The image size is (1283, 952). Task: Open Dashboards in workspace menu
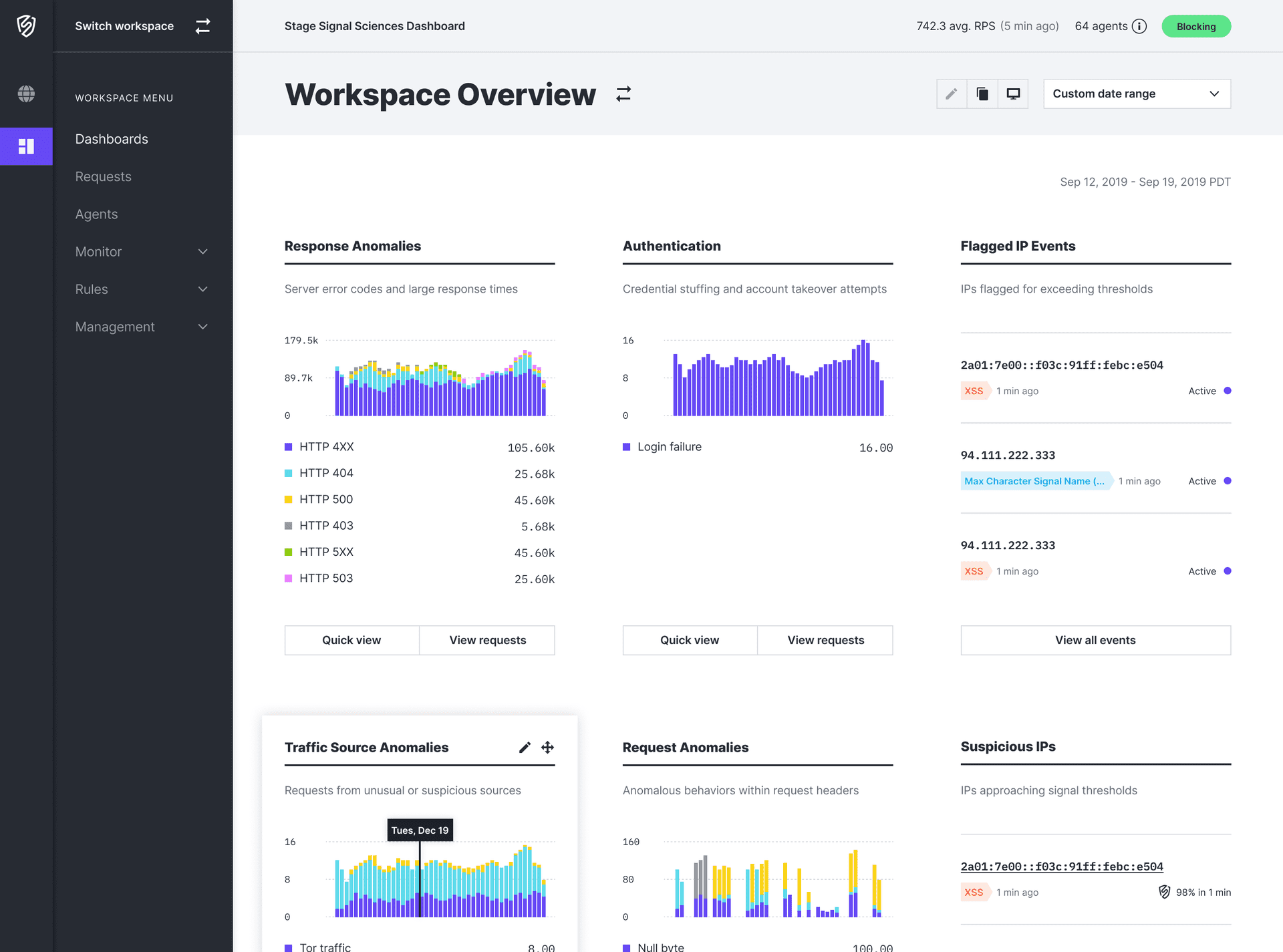point(112,139)
